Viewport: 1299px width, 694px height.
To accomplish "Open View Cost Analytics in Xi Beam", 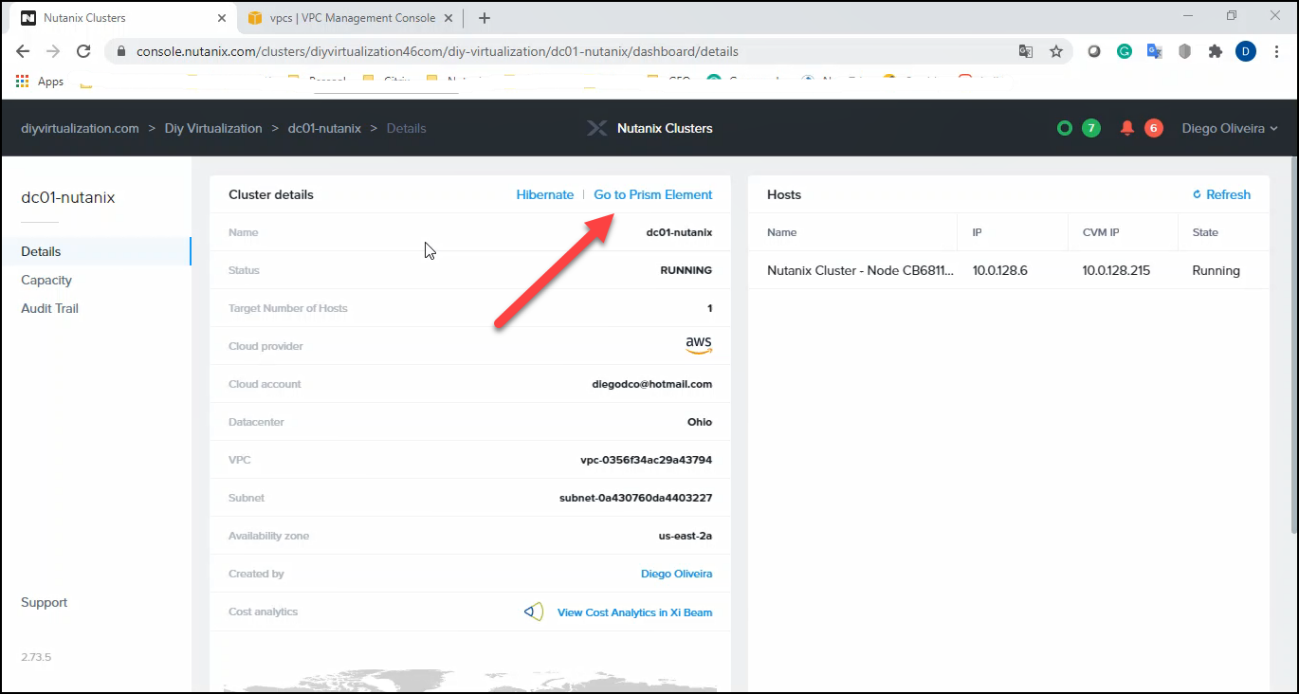I will (634, 612).
